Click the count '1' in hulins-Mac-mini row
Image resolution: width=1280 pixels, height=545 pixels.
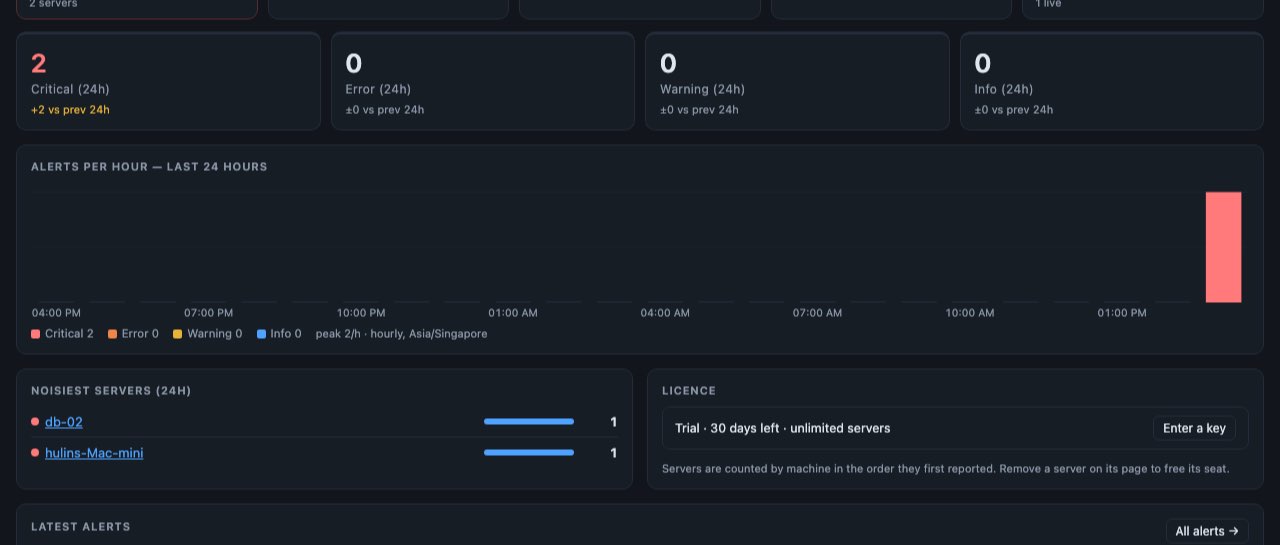click(614, 453)
